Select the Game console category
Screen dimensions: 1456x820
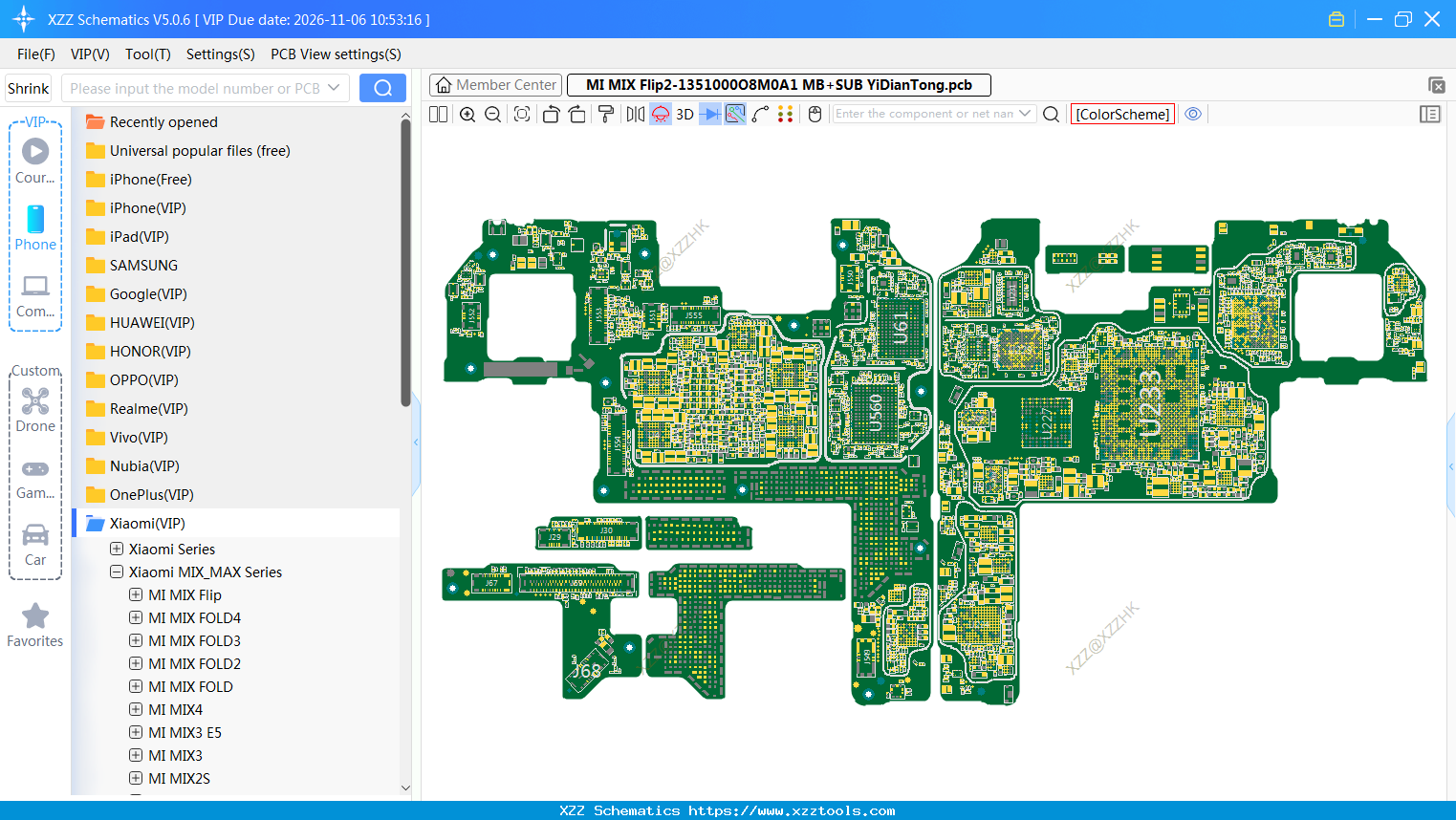[x=35, y=479]
